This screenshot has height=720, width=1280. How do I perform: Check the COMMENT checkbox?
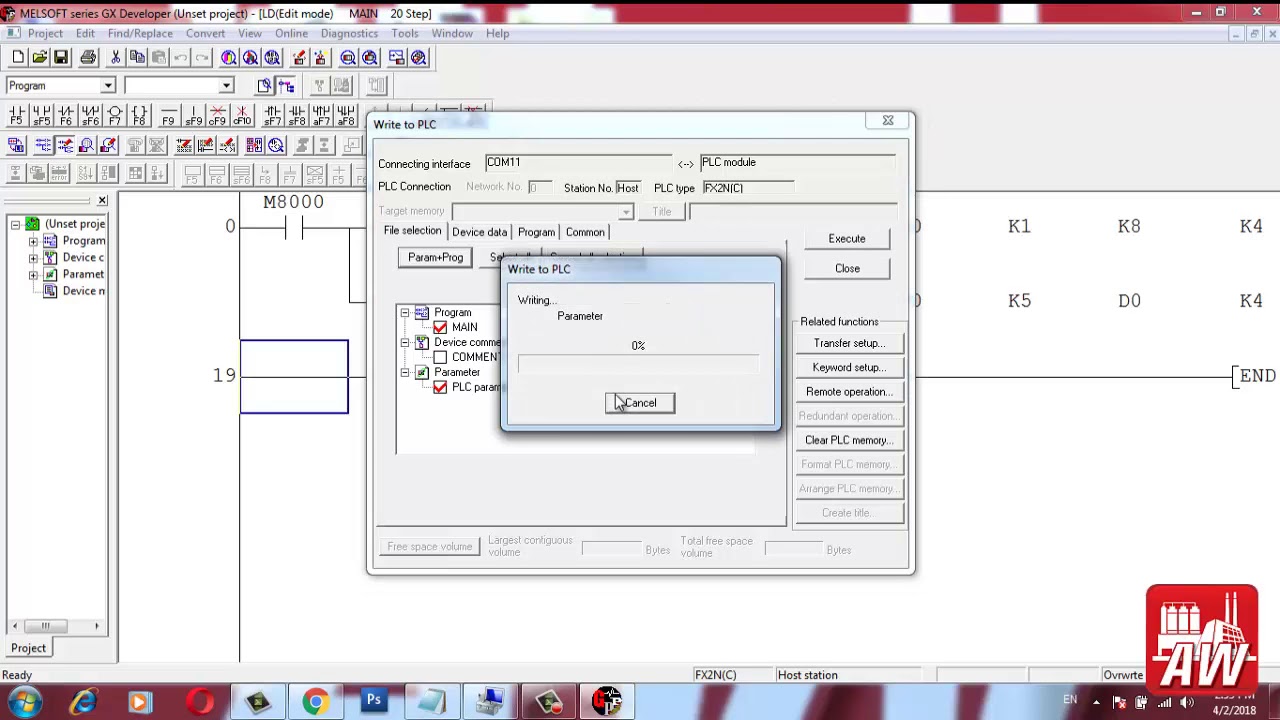pos(440,358)
